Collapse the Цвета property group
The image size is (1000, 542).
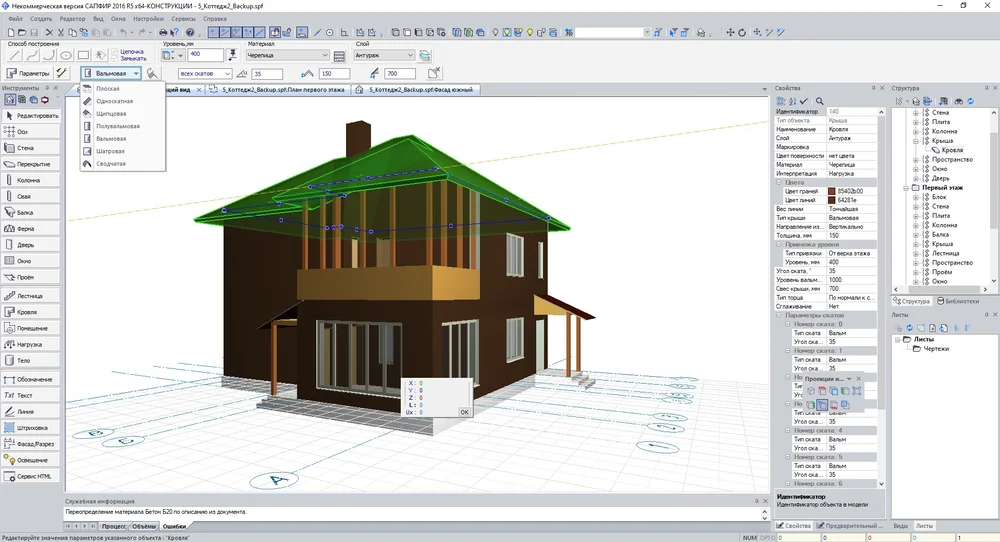[x=779, y=182]
